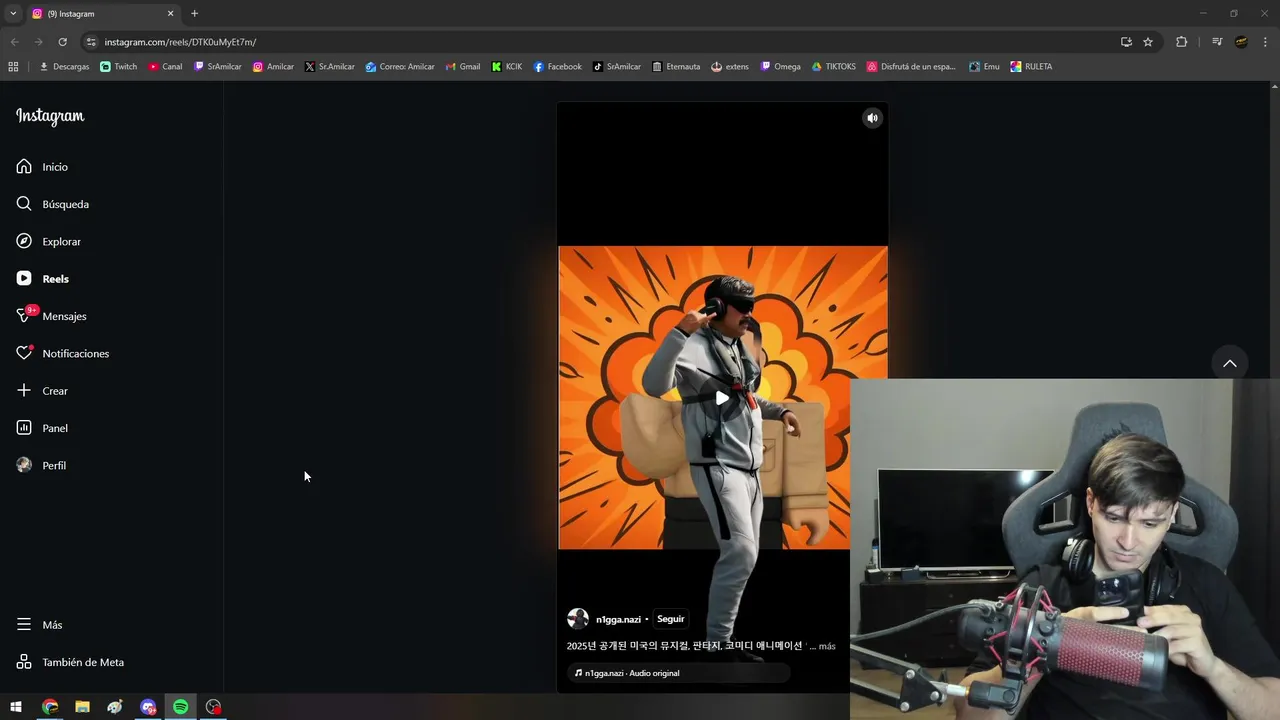Click the browser address bar URL
Viewport: 1280px width, 720px height.
180,42
